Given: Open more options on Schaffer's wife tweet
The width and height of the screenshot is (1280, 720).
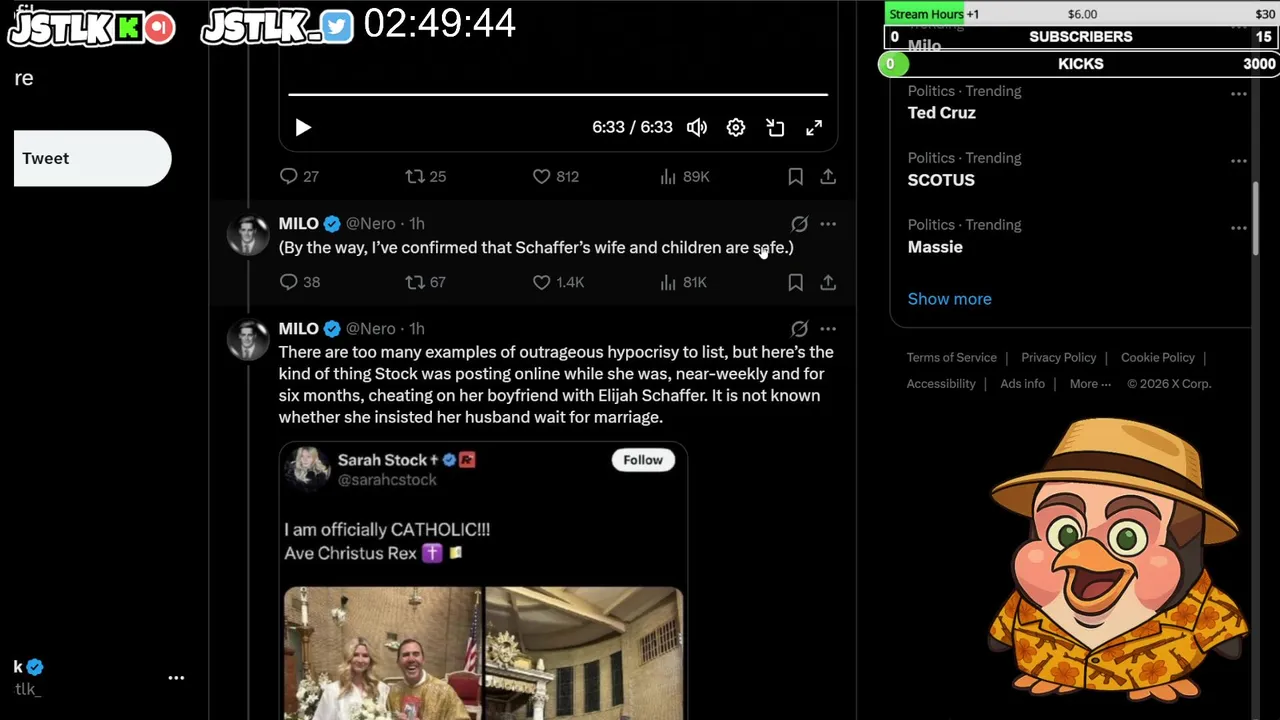Looking at the screenshot, I should pos(828,224).
